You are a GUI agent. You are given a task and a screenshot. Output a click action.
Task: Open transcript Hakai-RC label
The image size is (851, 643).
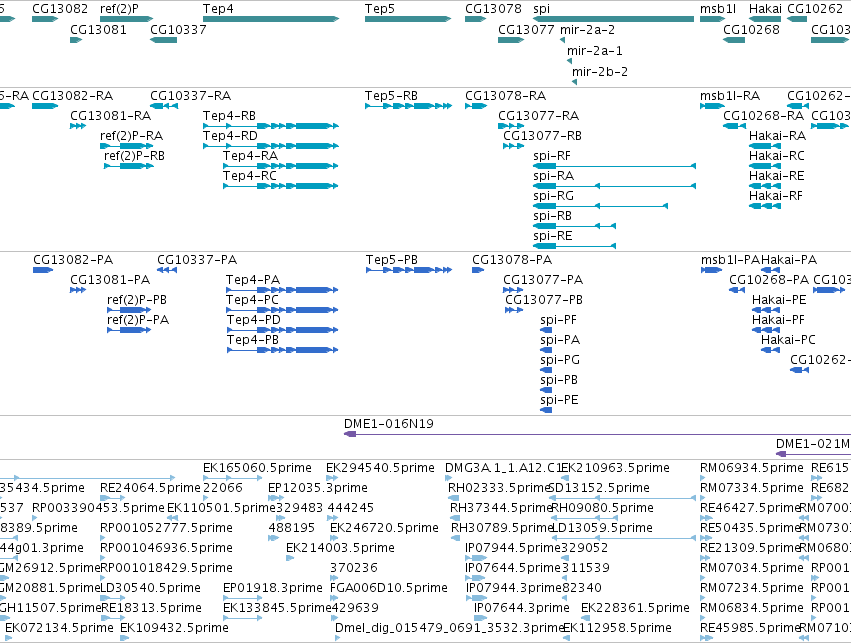pos(776,156)
